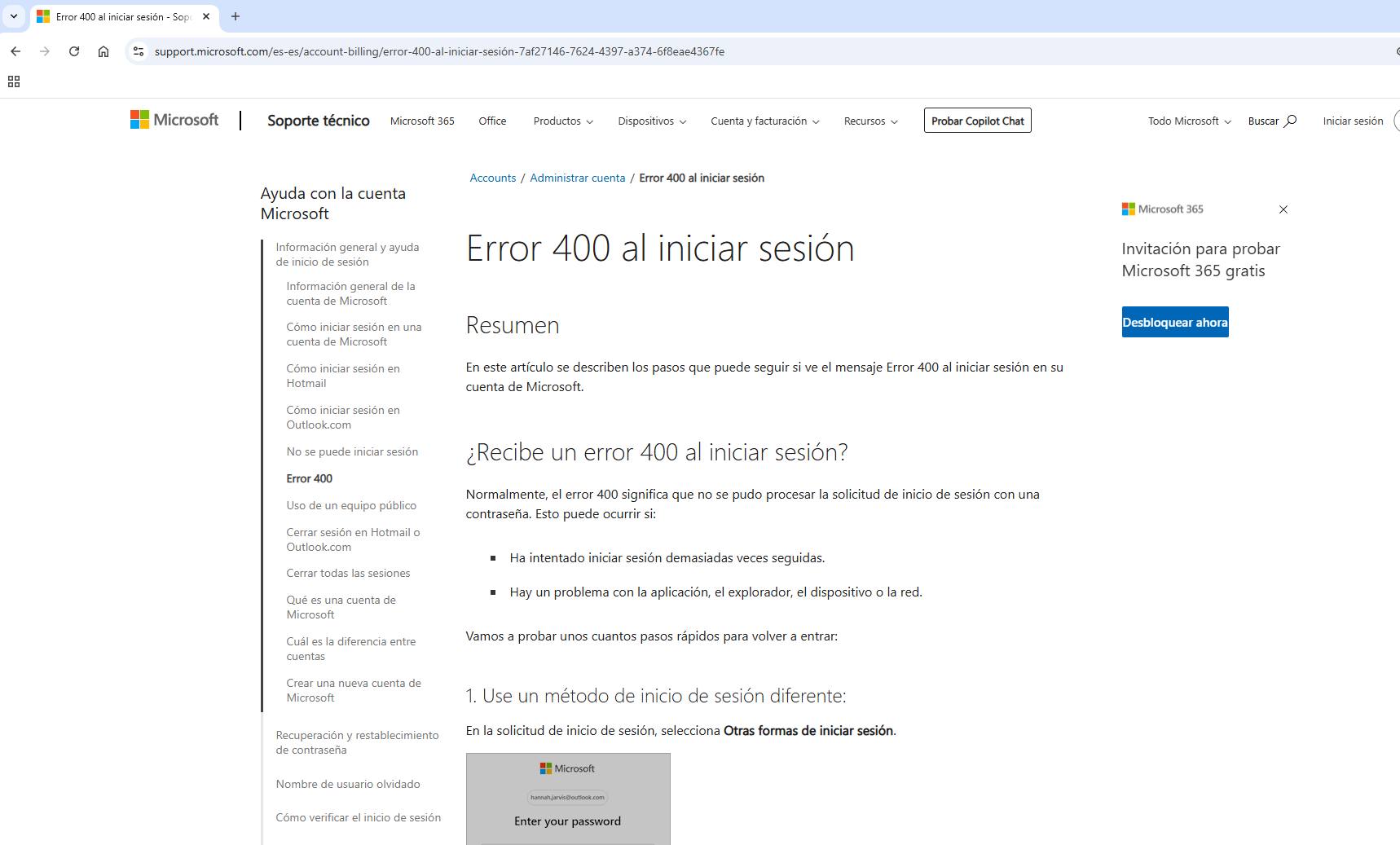Screen dimensions: 1400x845
Task: Dismiss the Microsoft 365 promo panel
Action: point(1283,209)
